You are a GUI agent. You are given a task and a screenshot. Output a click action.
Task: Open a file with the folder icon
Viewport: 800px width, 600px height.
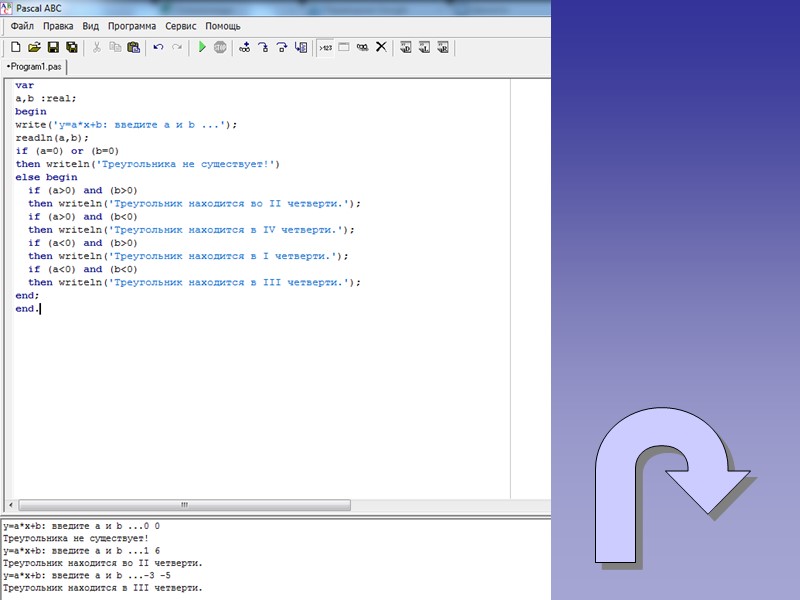34,47
